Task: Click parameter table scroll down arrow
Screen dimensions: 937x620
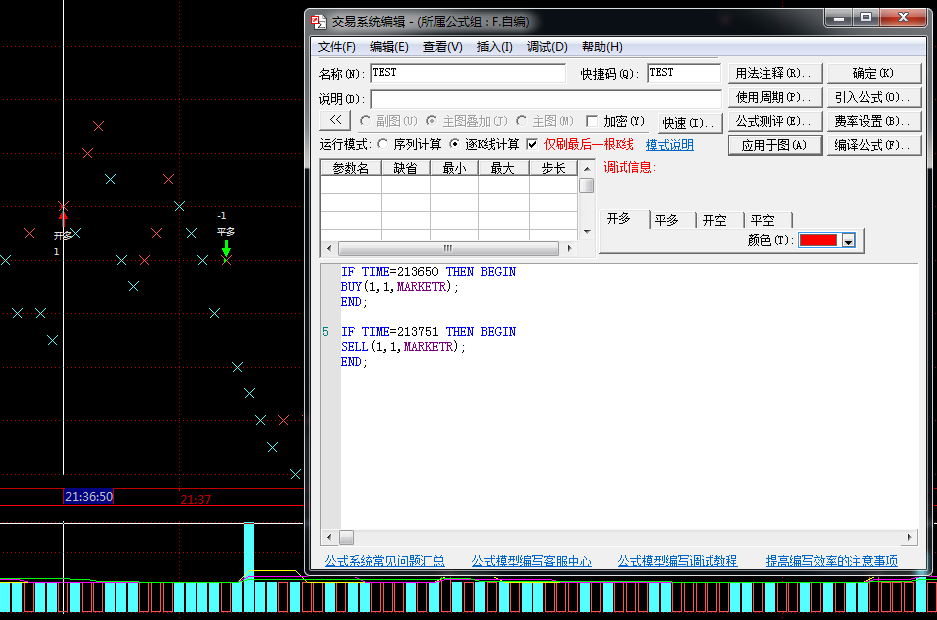Action: click(587, 232)
